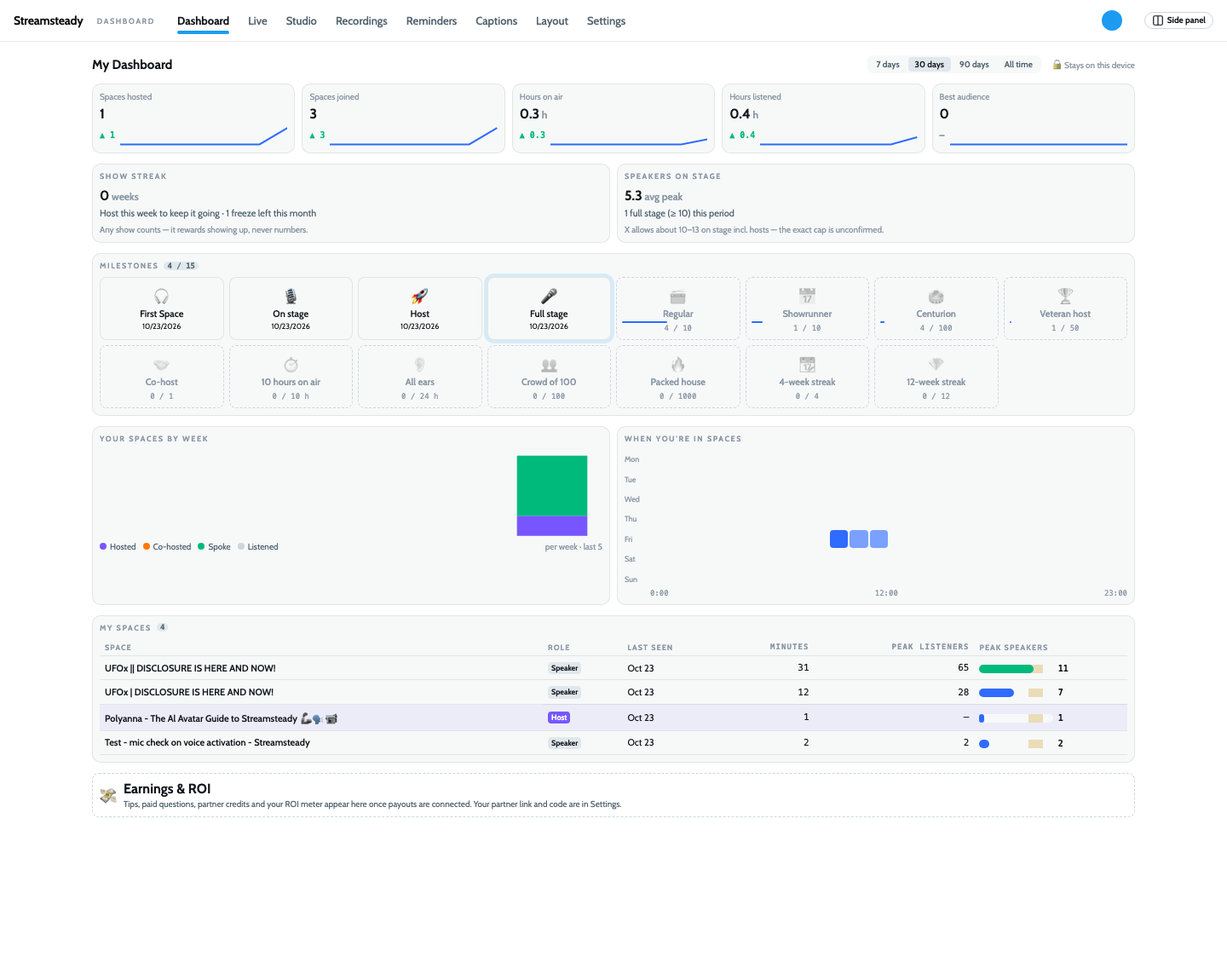Open the Reminders tab
The height and width of the screenshot is (980, 1227).
pyautogui.click(x=431, y=21)
